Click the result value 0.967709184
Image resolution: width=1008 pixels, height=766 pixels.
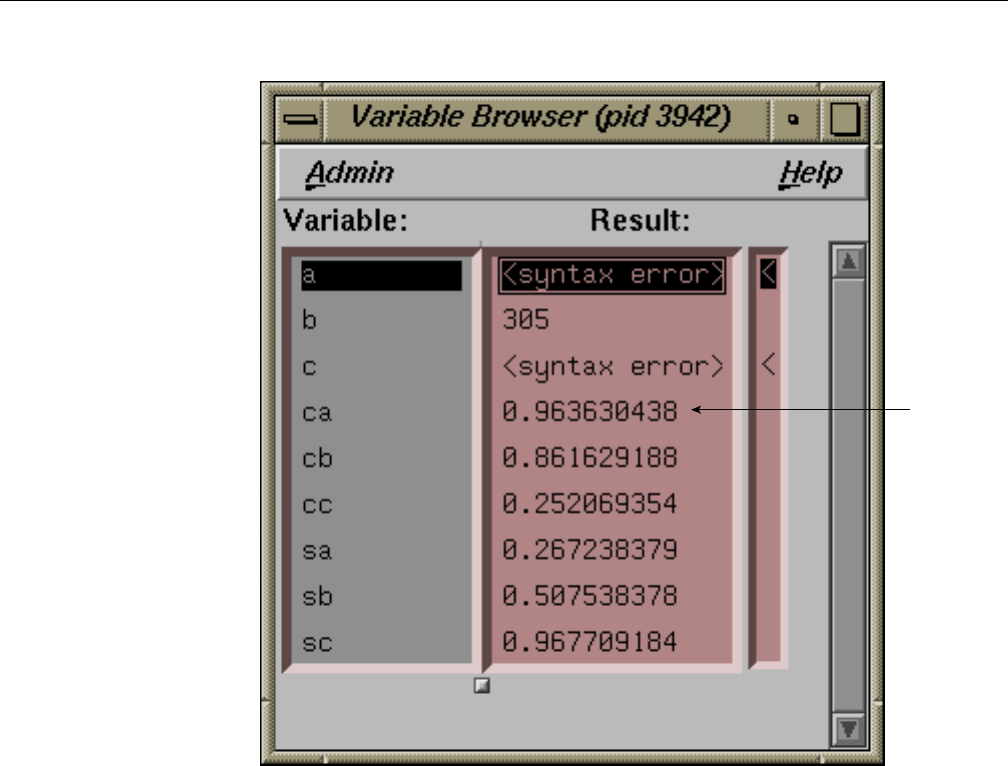590,641
